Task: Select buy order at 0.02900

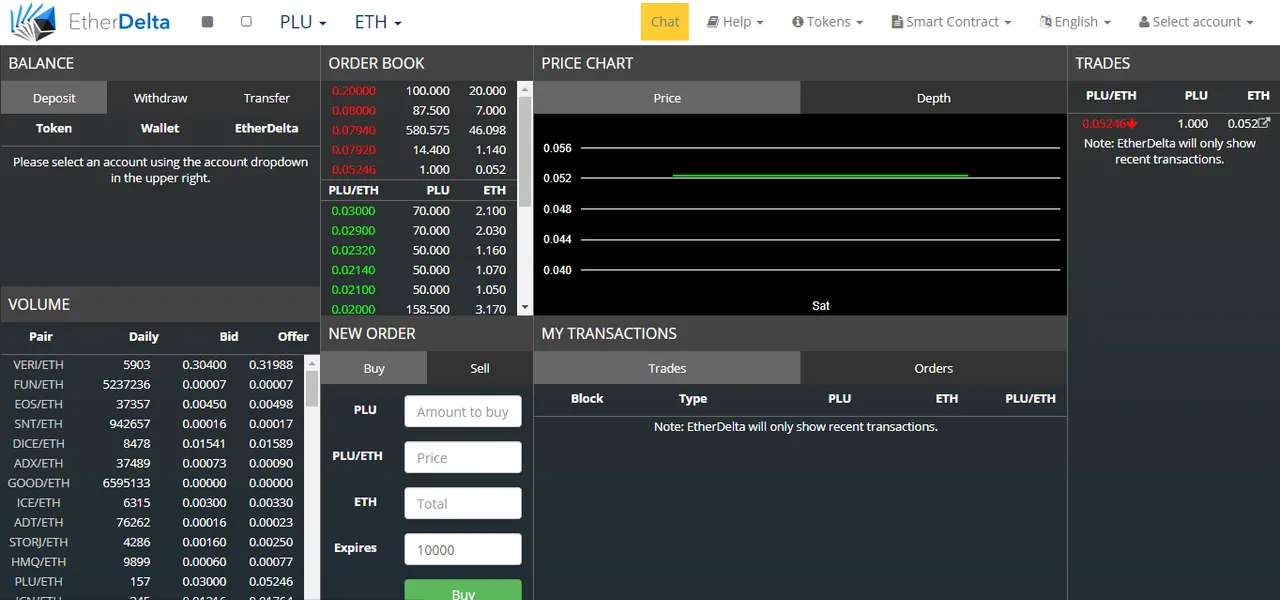Action: coord(419,230)
